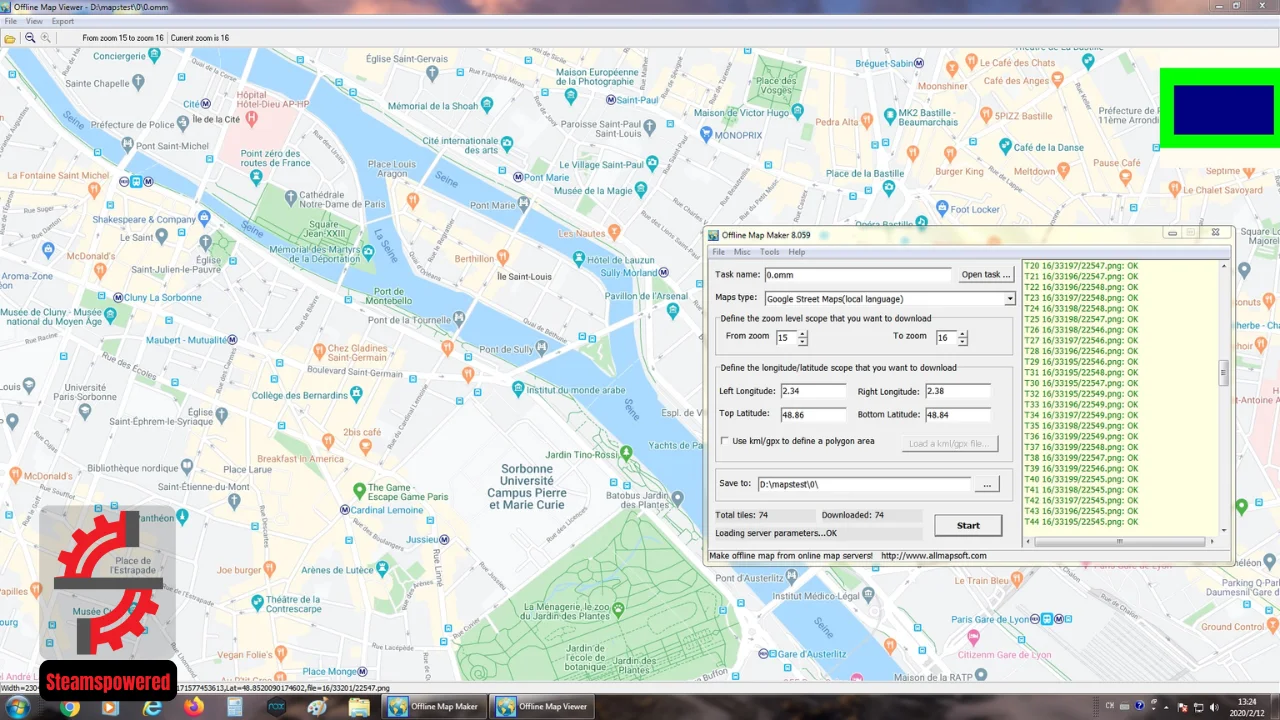
Task: Launch Internet Explorer from the taskbar
Action: pyautogui.click(x=152, y=707)
